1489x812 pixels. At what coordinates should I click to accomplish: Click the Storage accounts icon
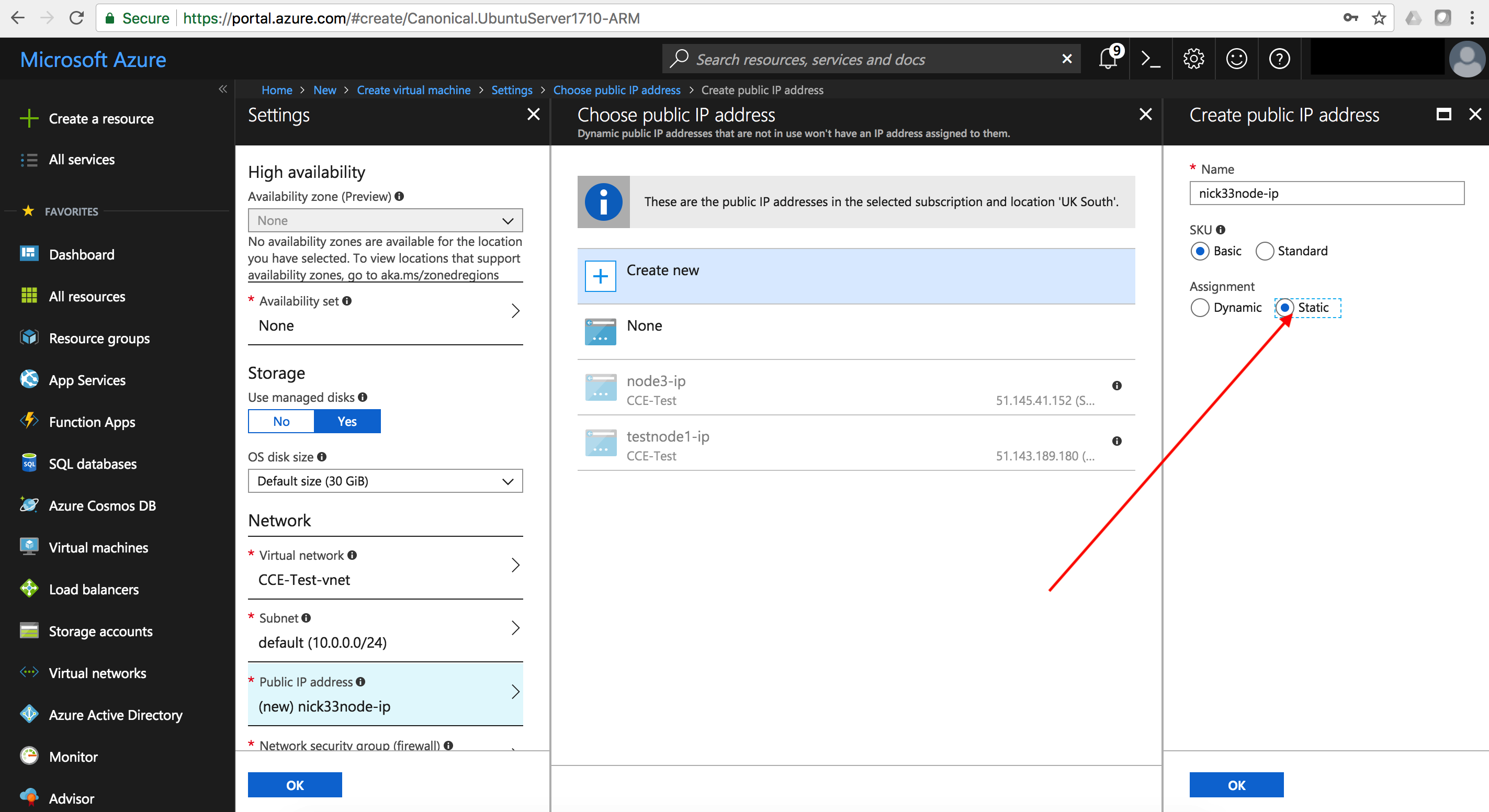29,630
